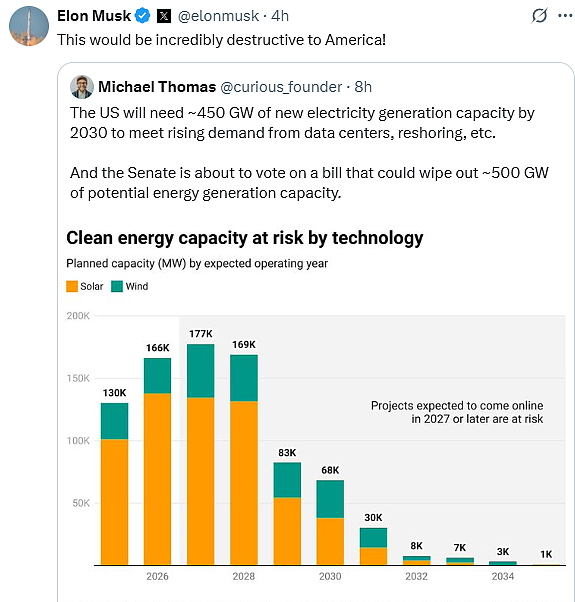The image size is (575, 602).
Task: Click the 68K bar for 2030
Action: tap(330, 522)
